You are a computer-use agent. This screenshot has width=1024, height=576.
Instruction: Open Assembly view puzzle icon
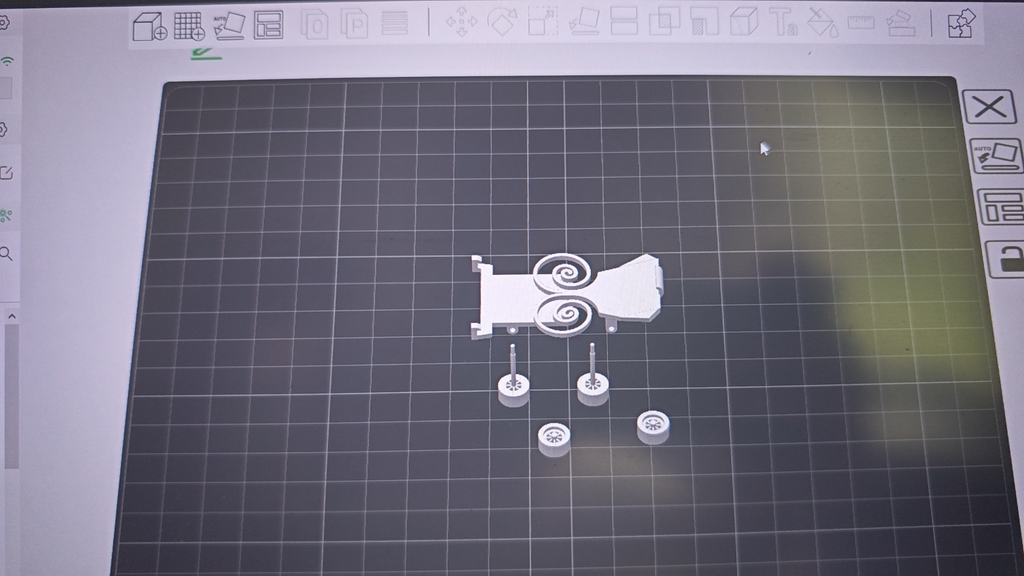pyautogui.click(x=961, y=23)
